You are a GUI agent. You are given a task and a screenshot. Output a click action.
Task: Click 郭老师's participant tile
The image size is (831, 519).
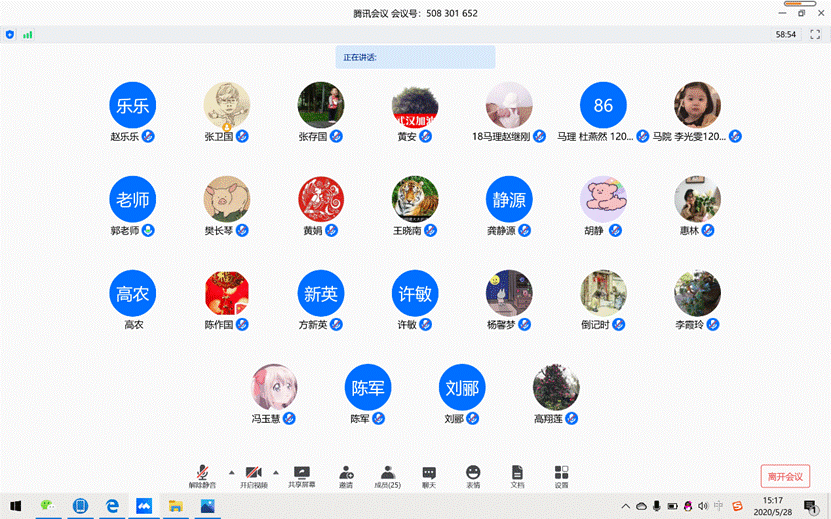(x=132, y=200)
